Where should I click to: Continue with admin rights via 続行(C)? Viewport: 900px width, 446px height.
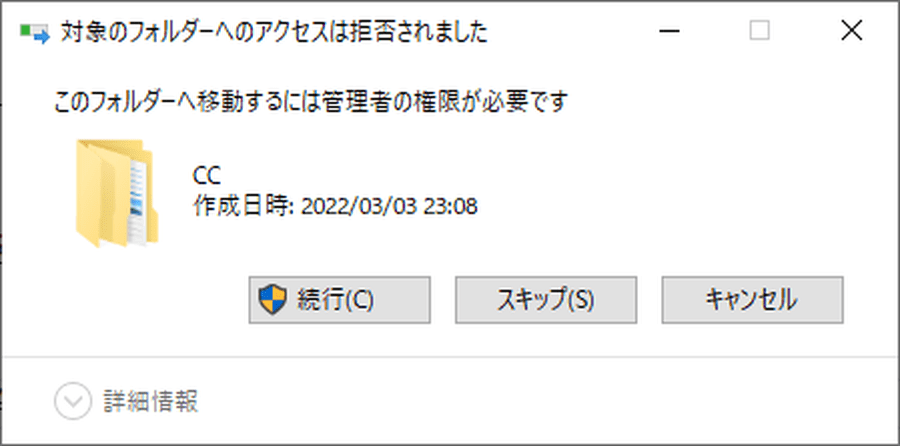(339, 300)
